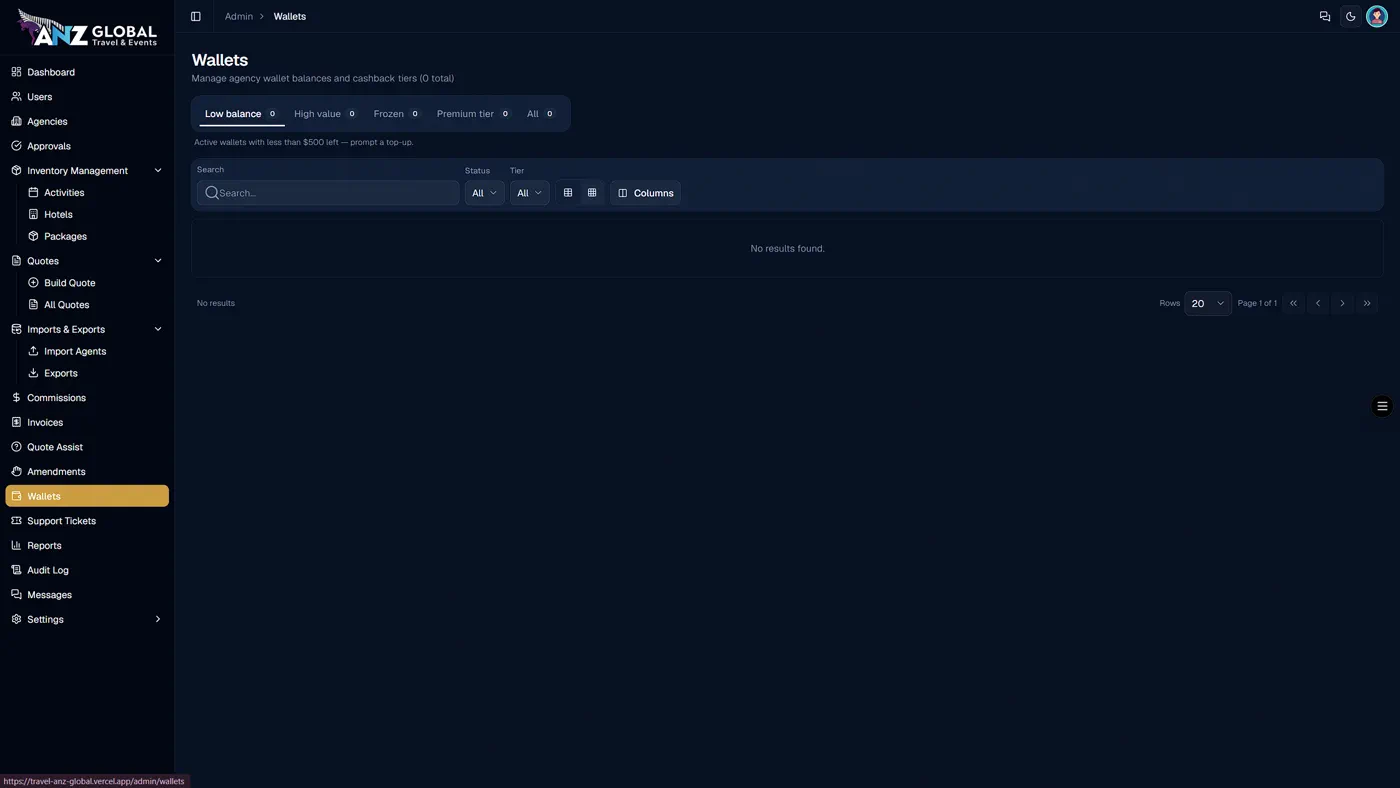The height and width of the screenshot is (788, 1400).
Task: Open the user avatar menu
Action: tap(1377, 16)
